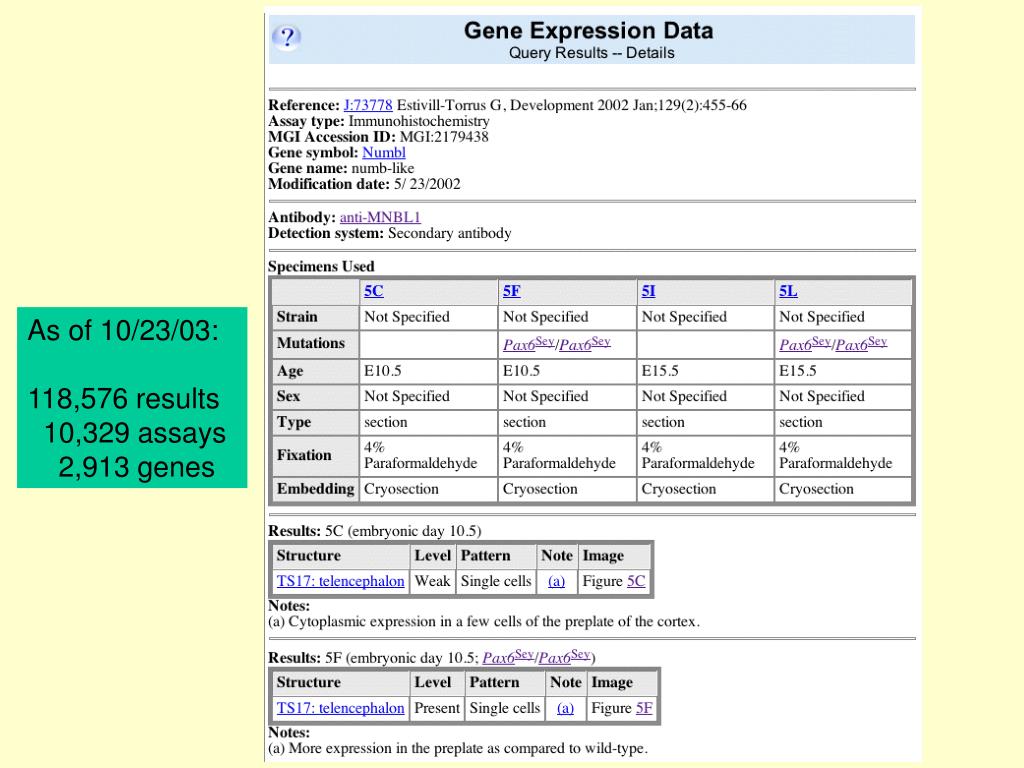Open TS17: telencephalon in 5C results
This screenshot has width=1024, height=768.
pos(340,581)
